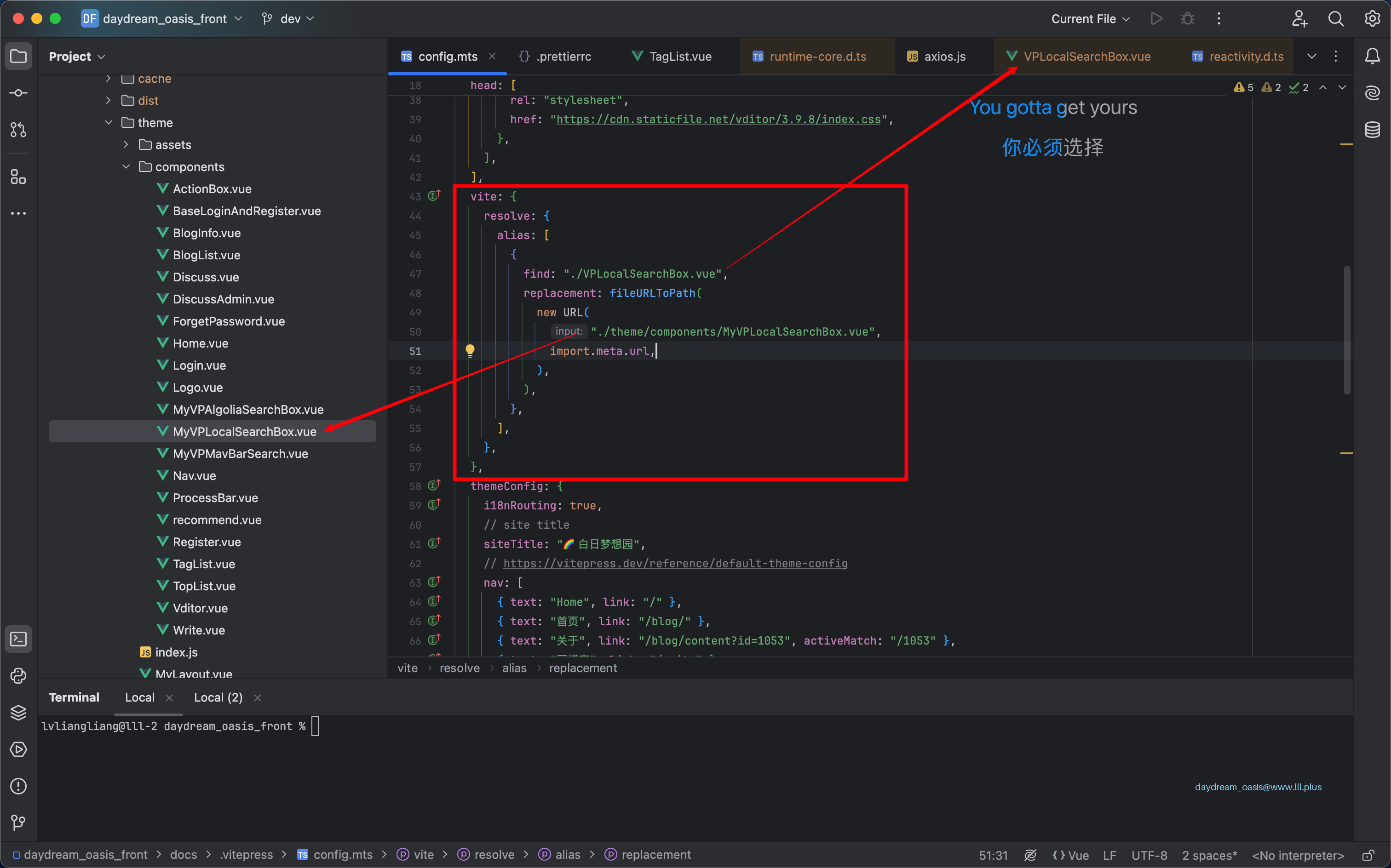Open editor tabs options menu
The image size is (1391, 868).
(1336, 56)
